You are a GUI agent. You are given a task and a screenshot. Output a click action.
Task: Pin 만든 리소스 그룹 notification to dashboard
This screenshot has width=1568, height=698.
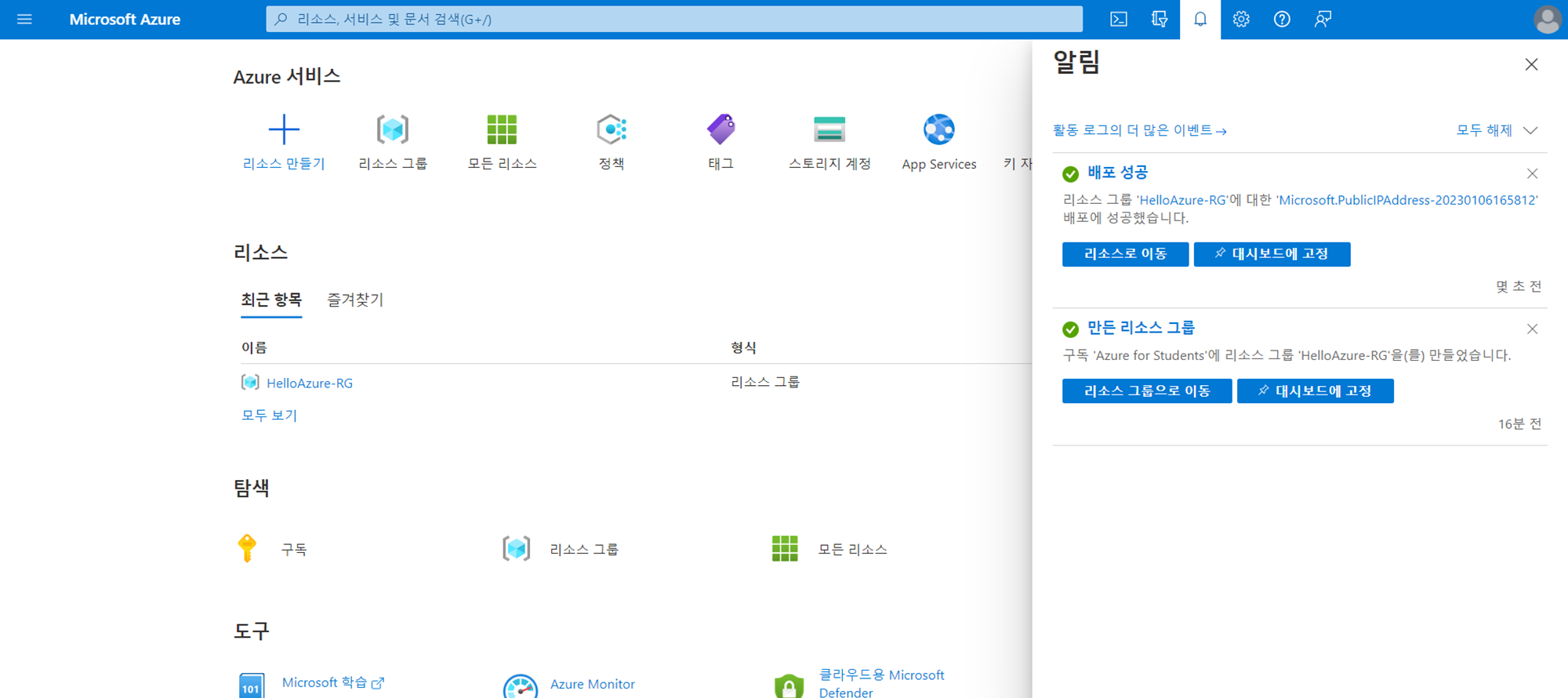pyautogui.click(x=1315, y=391)
